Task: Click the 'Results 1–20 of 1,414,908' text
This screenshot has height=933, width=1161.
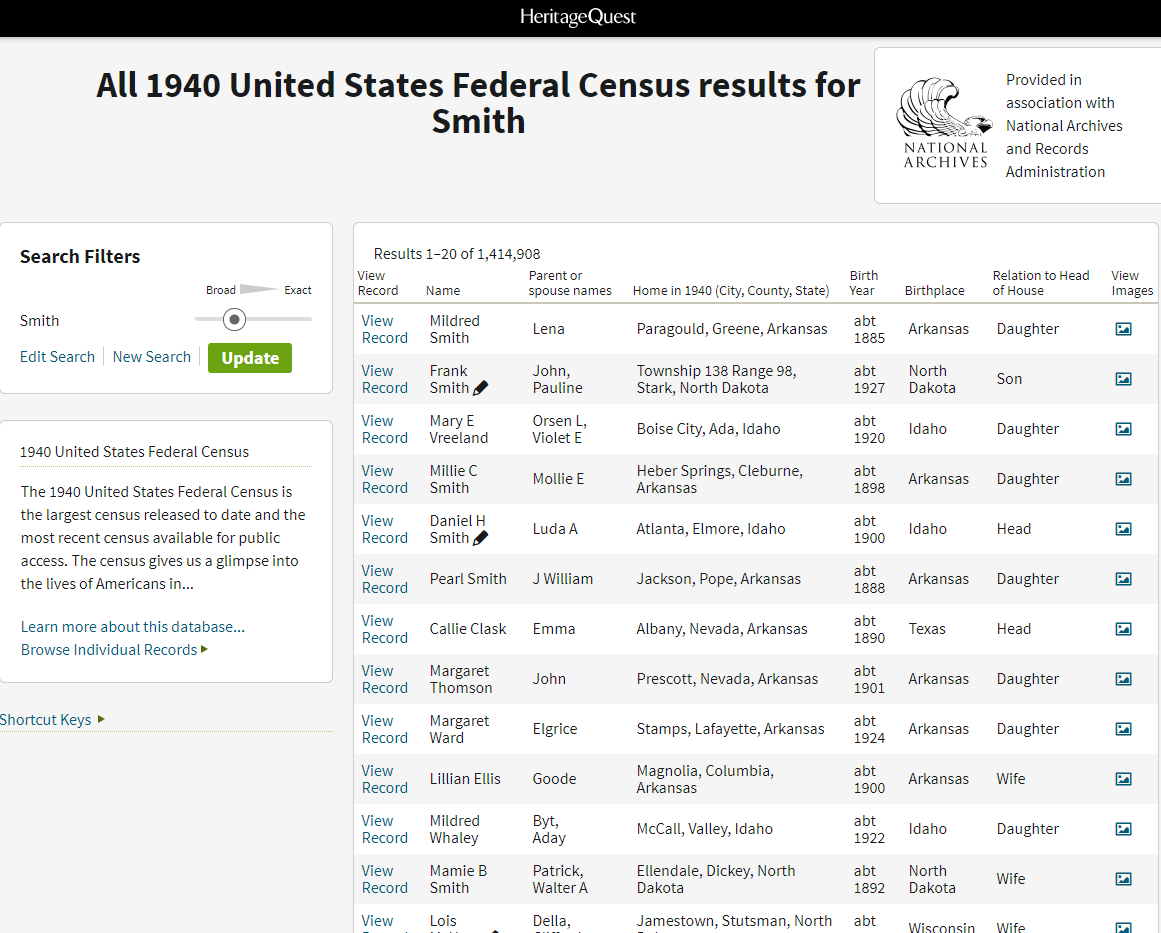Action: coord(457,254)
